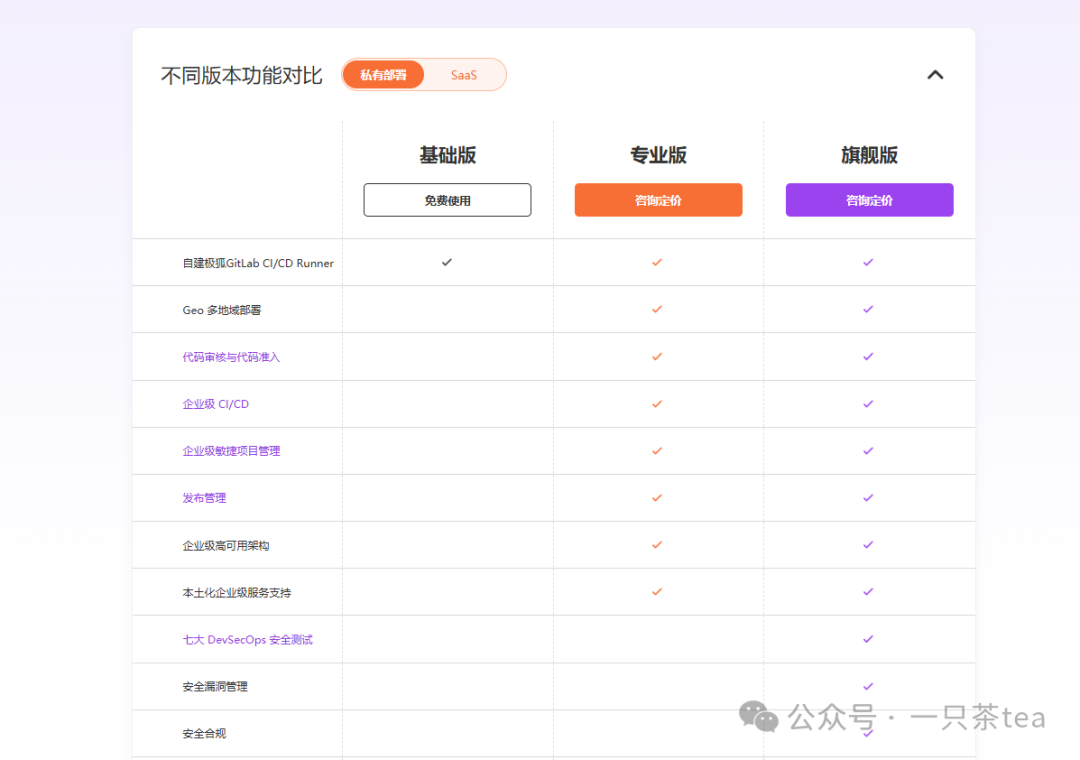
Task: Click the 免费使用 button under 基础版
Action: pos(447,200)
